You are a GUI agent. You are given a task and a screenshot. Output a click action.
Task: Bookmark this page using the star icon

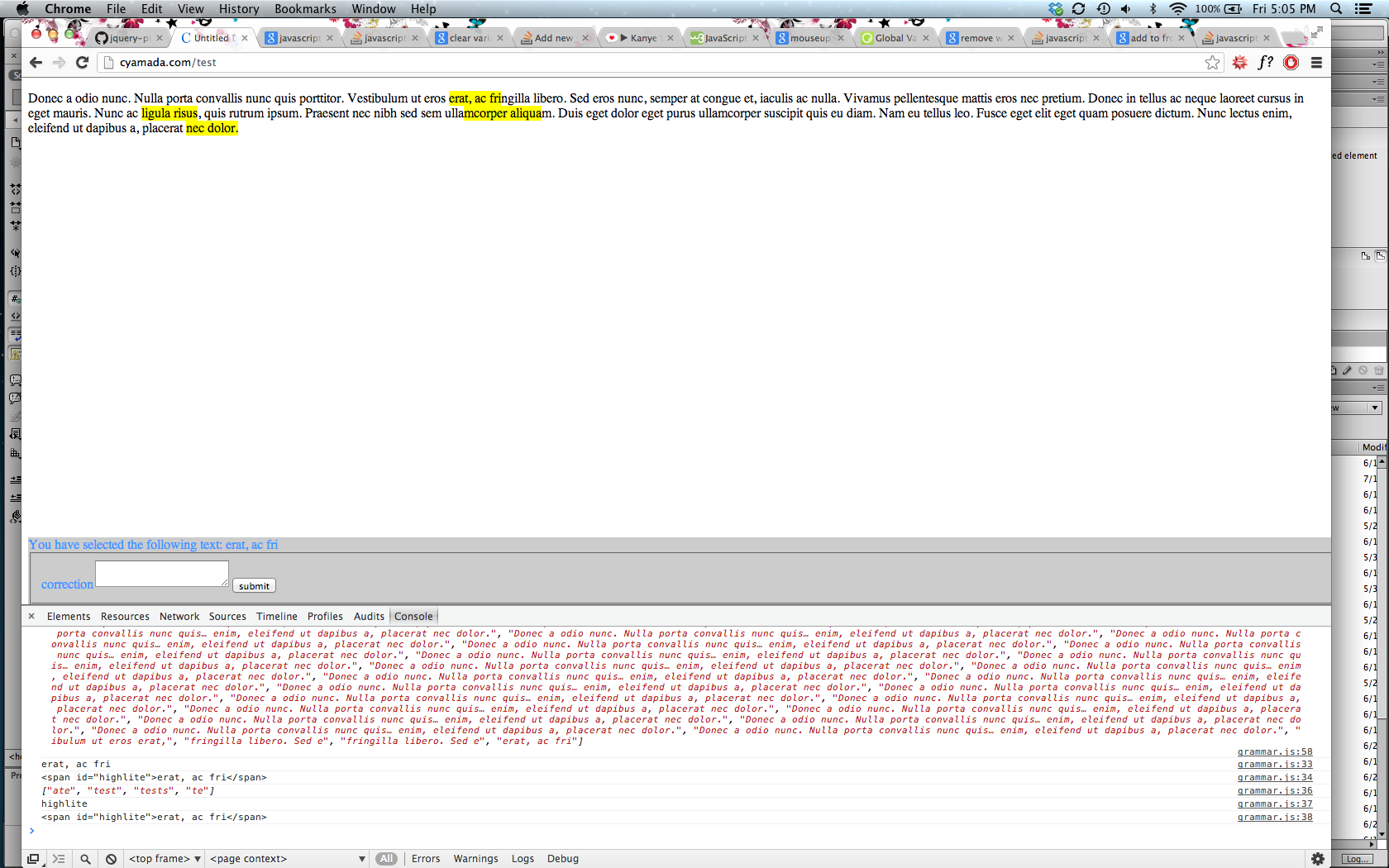coord(1212,62)
